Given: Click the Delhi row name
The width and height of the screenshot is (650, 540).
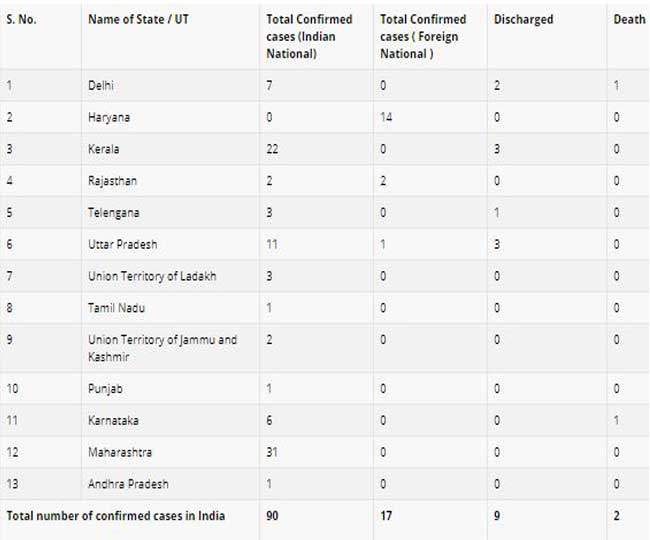Looking at the screenshot, I should pyautogui.click(x=101, y=85).
